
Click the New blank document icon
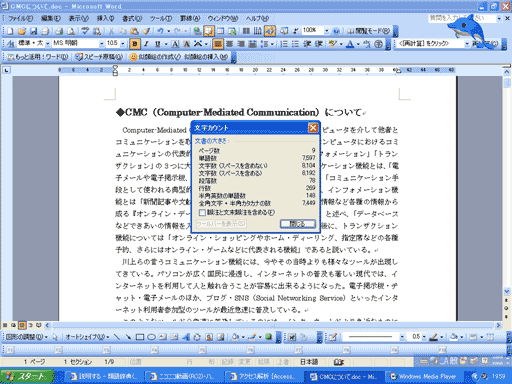coord(10,31)
